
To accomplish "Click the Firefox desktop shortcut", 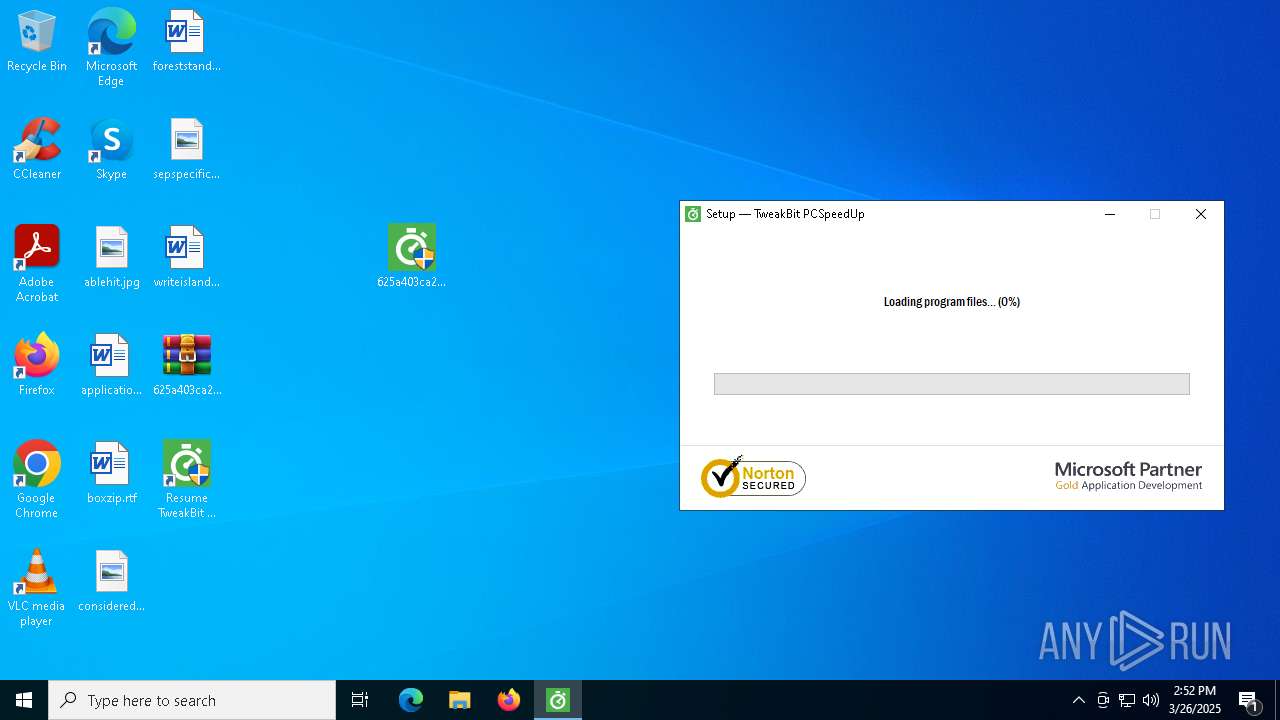I will [37, 366].
